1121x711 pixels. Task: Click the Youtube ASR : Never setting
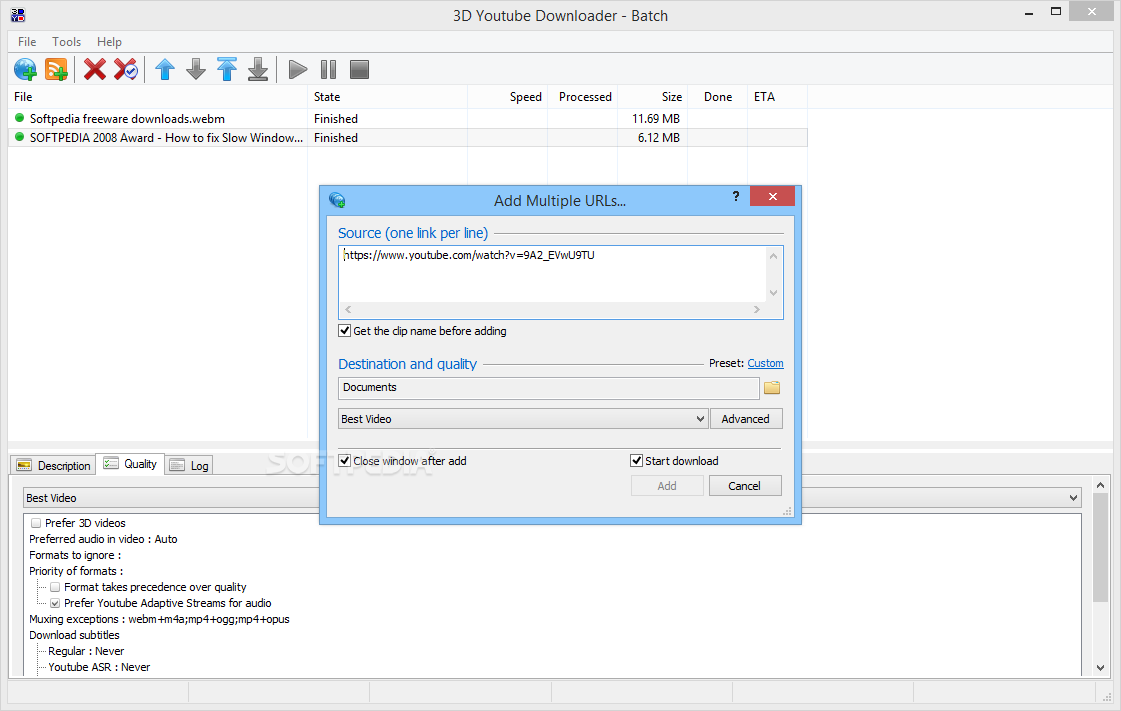(x=99, y=667)
